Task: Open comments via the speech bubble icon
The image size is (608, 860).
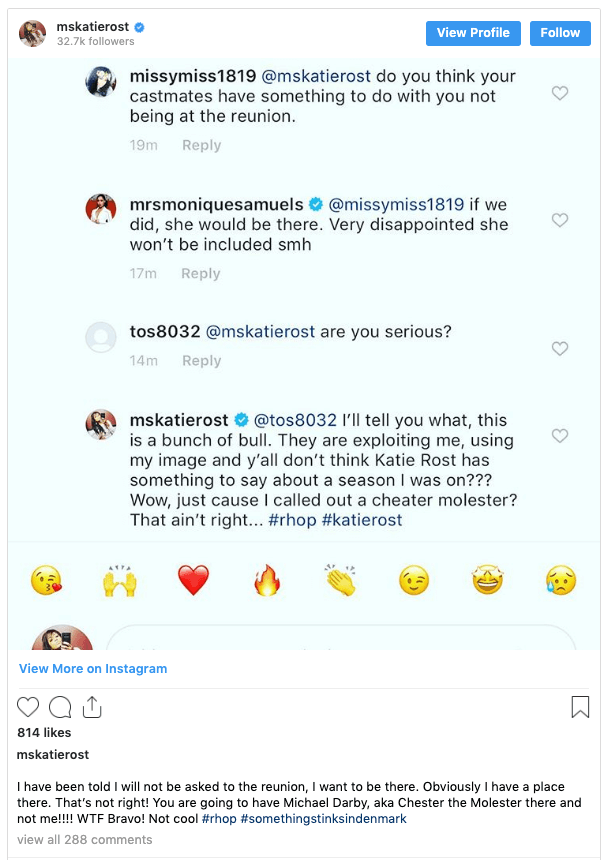Action: [60, 708]
